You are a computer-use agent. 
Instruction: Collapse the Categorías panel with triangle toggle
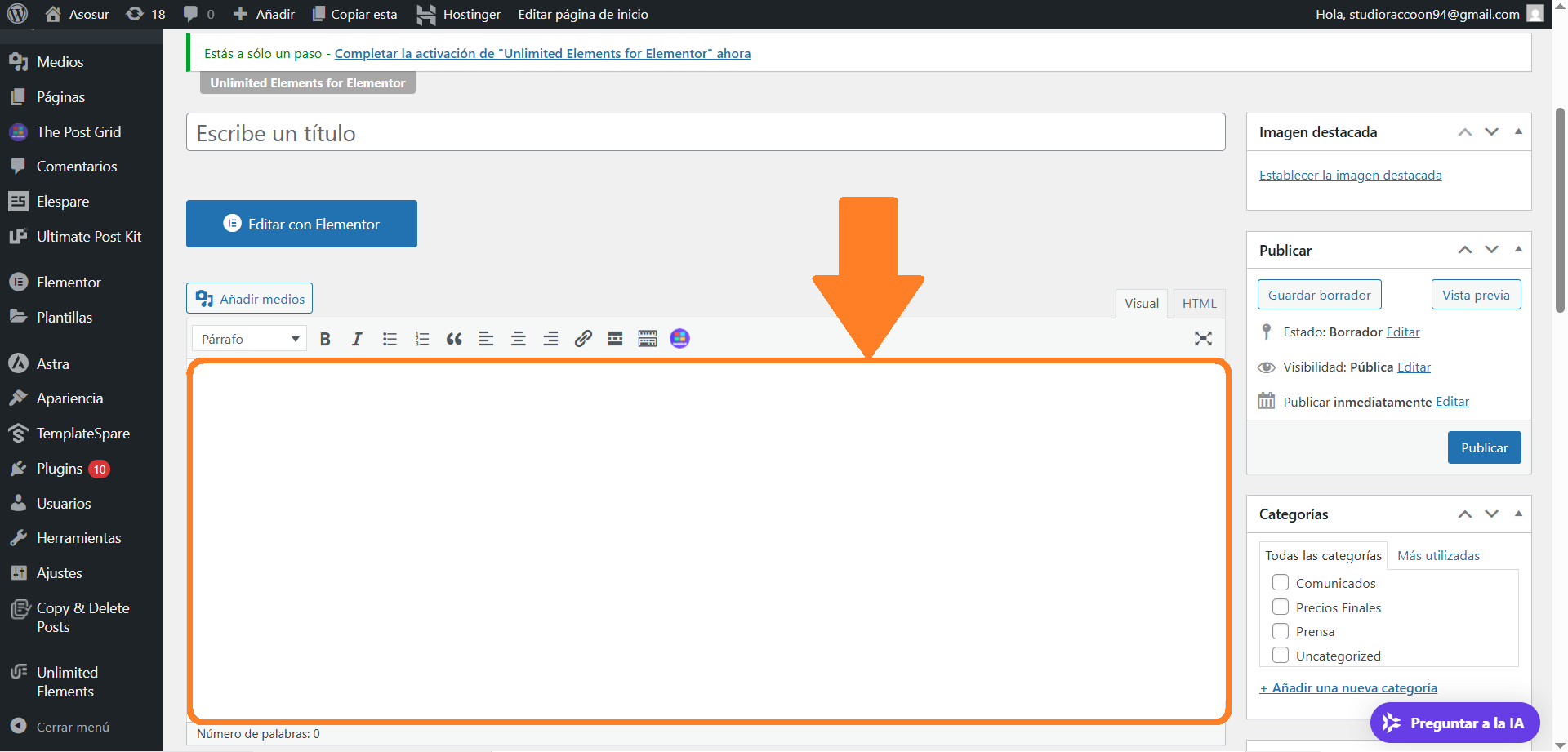pyautogui.click(x=1518, y=514)
